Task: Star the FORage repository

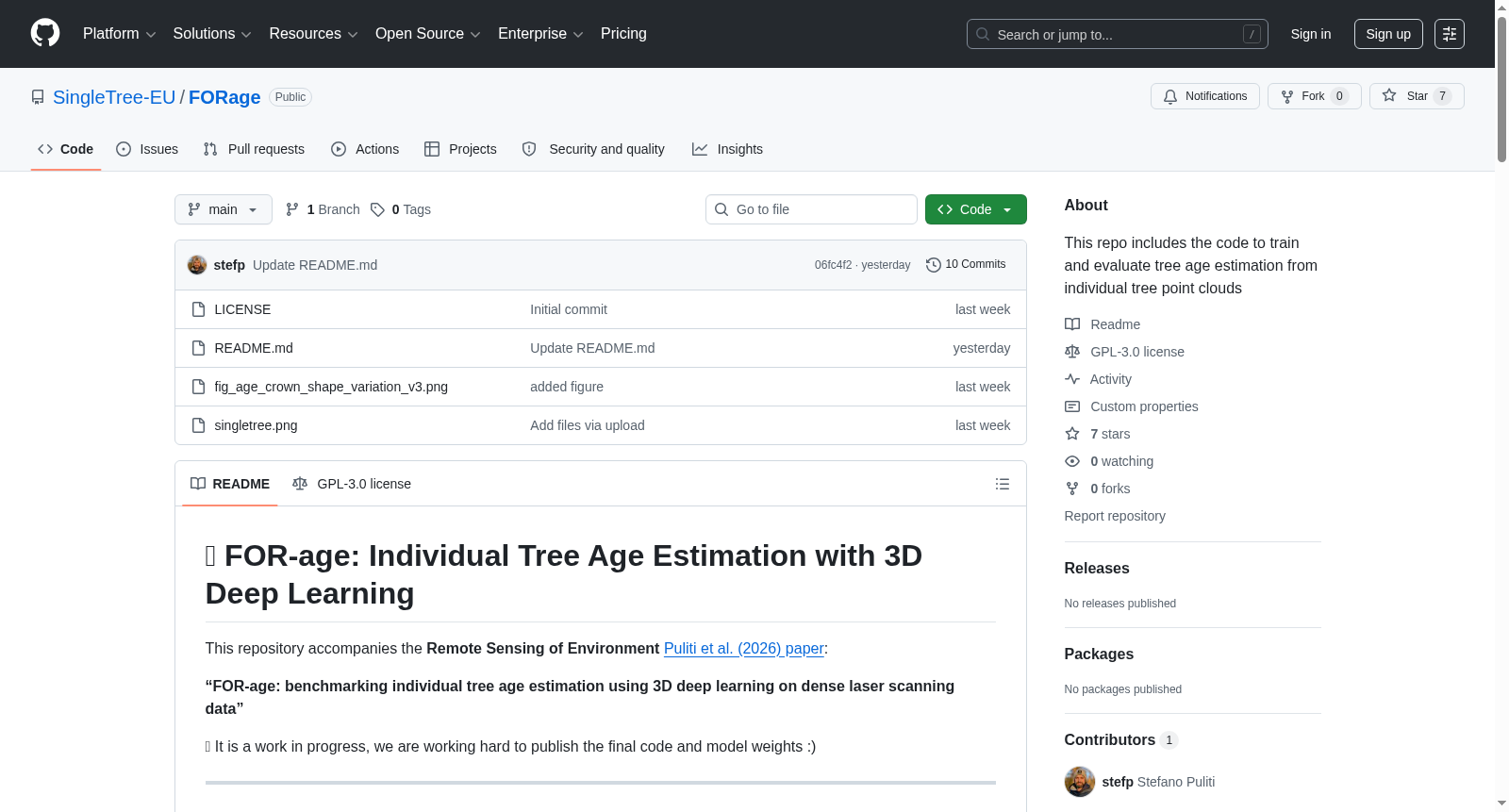Action: tap(1416, 96)
